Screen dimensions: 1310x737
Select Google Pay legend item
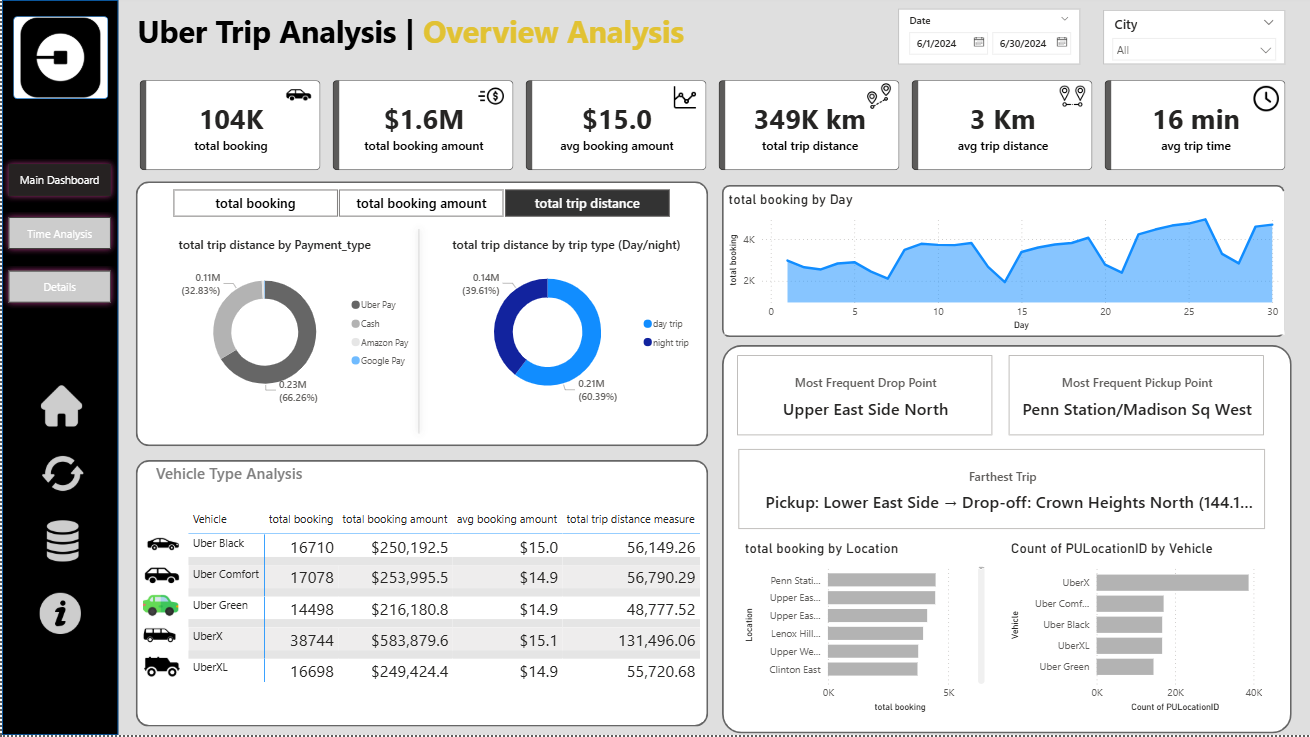point(378,360)
